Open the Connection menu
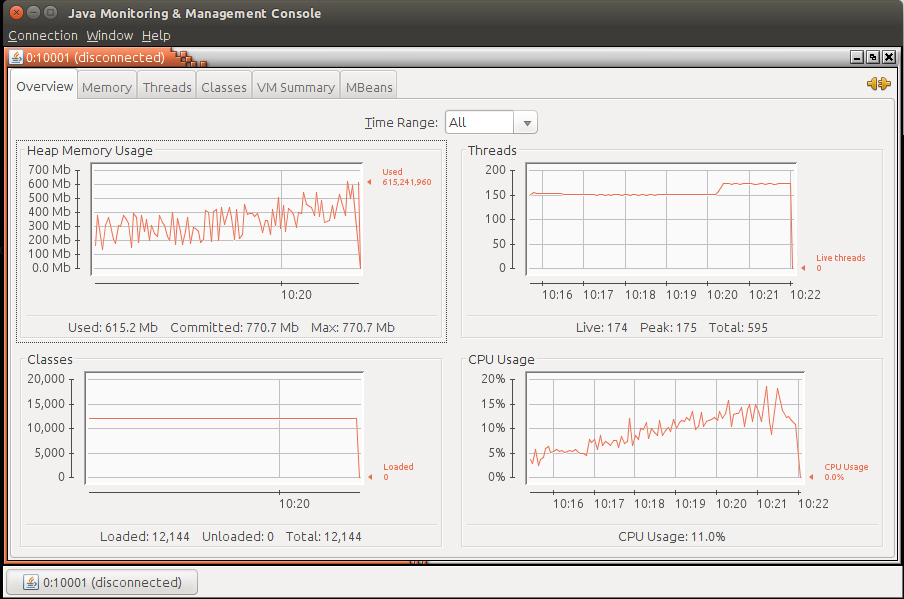Image resolution: width=904 pixels, height=599 pixels. tap(43, 36)
